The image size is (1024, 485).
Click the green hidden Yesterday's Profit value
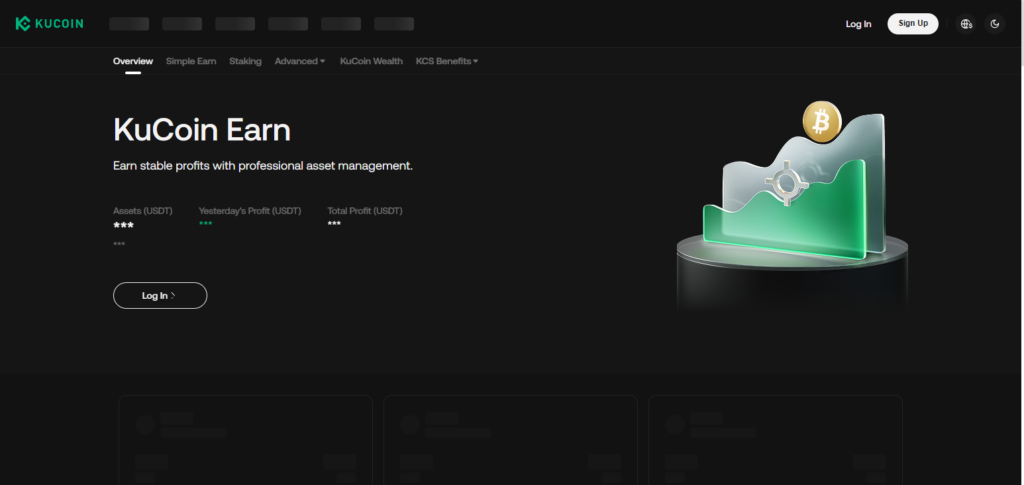point(205,224)
